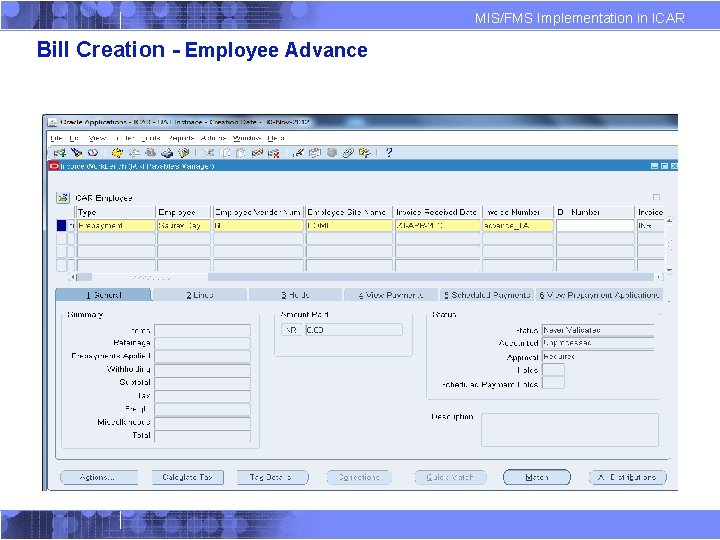Click the Actions... button
Screen dimensions: 720x540
pyautogui.click(x=99, y=477)
